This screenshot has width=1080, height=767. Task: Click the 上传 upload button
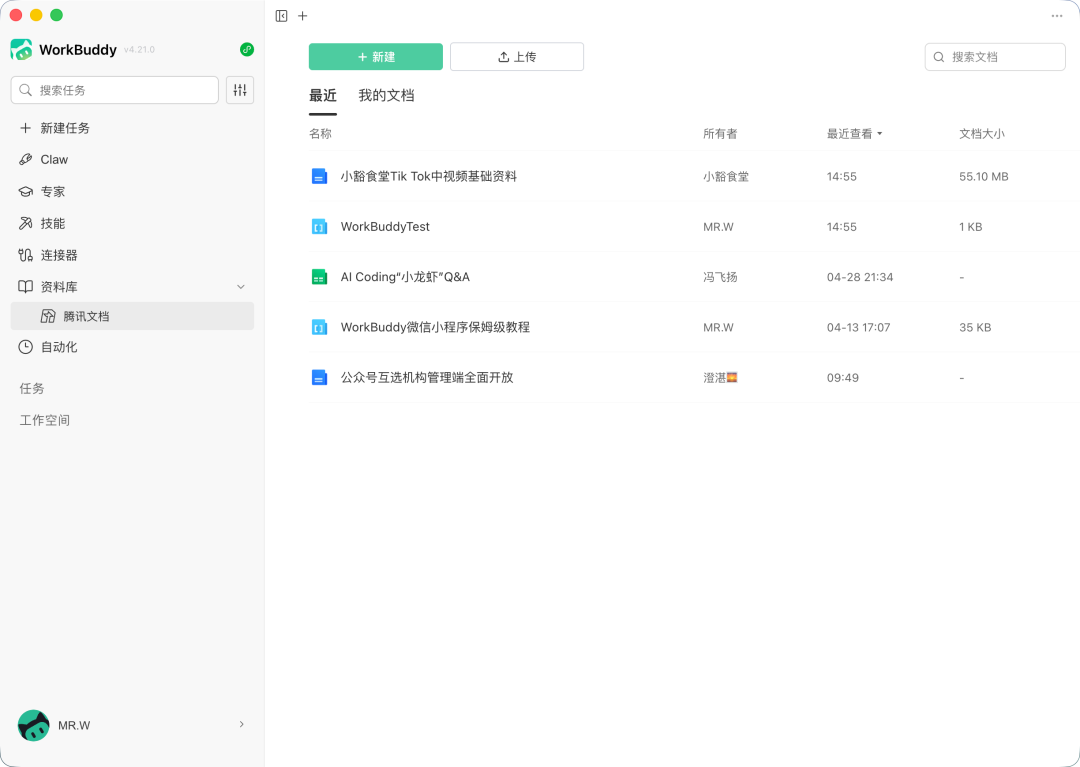517,56
